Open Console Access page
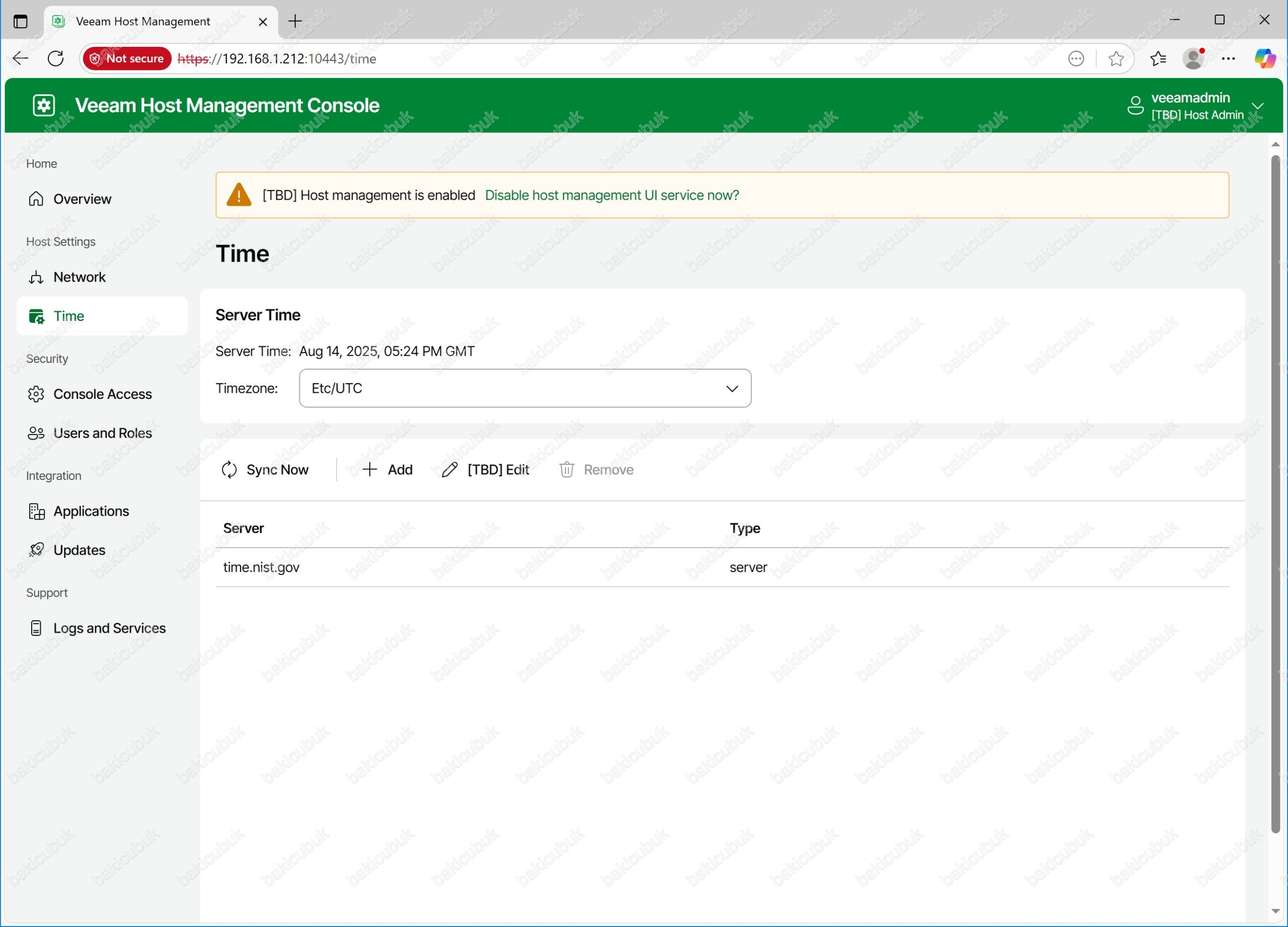The height and width of the screenshot is (927, 1288). click(102, 394)
